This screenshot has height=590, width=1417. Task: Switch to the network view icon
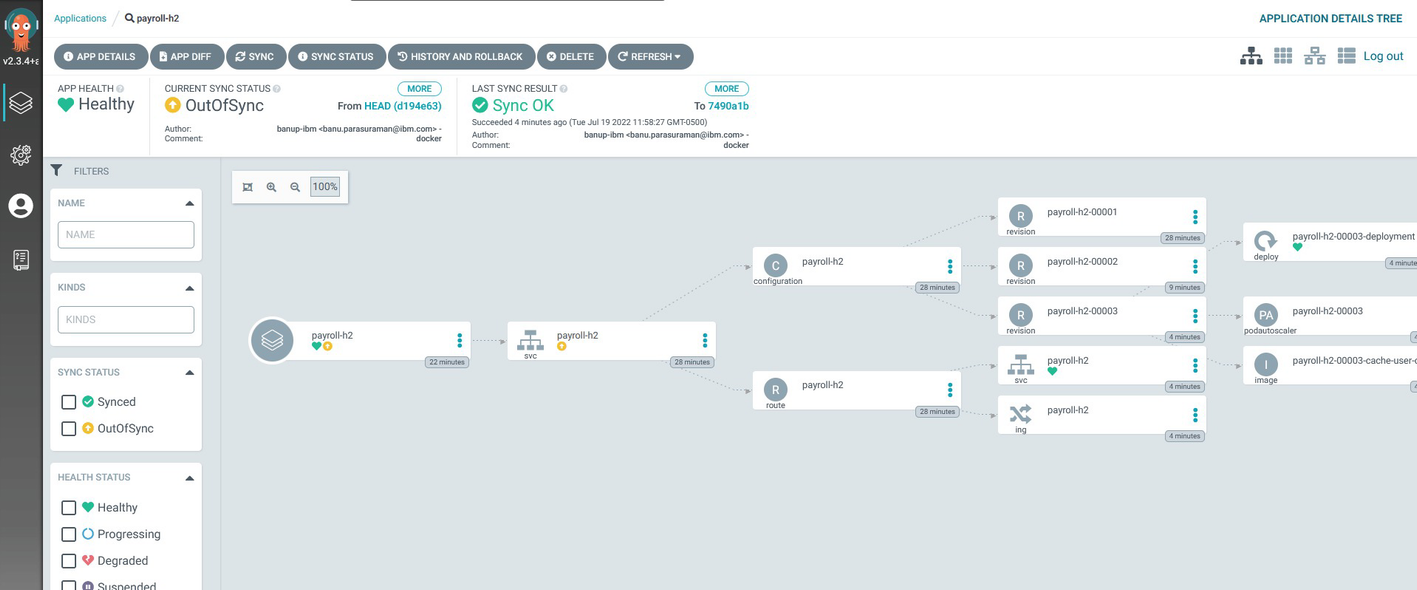1315,57
